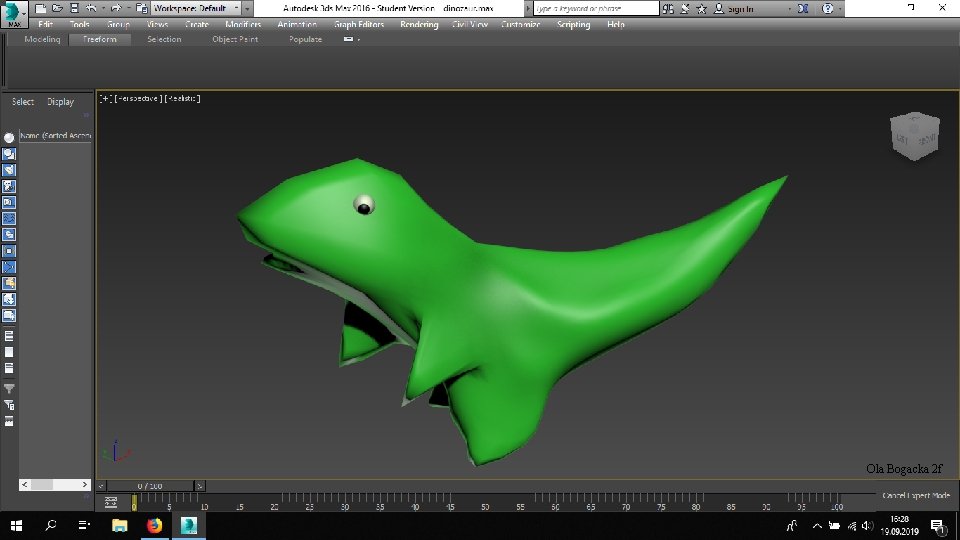Click the Redo arrow icon

(x=116, y=8)
